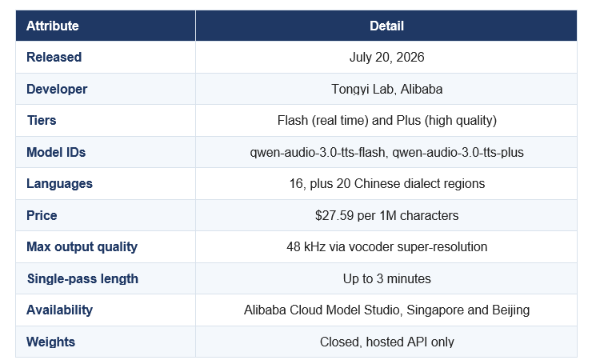Select the Released row label

tap(54, 57)
